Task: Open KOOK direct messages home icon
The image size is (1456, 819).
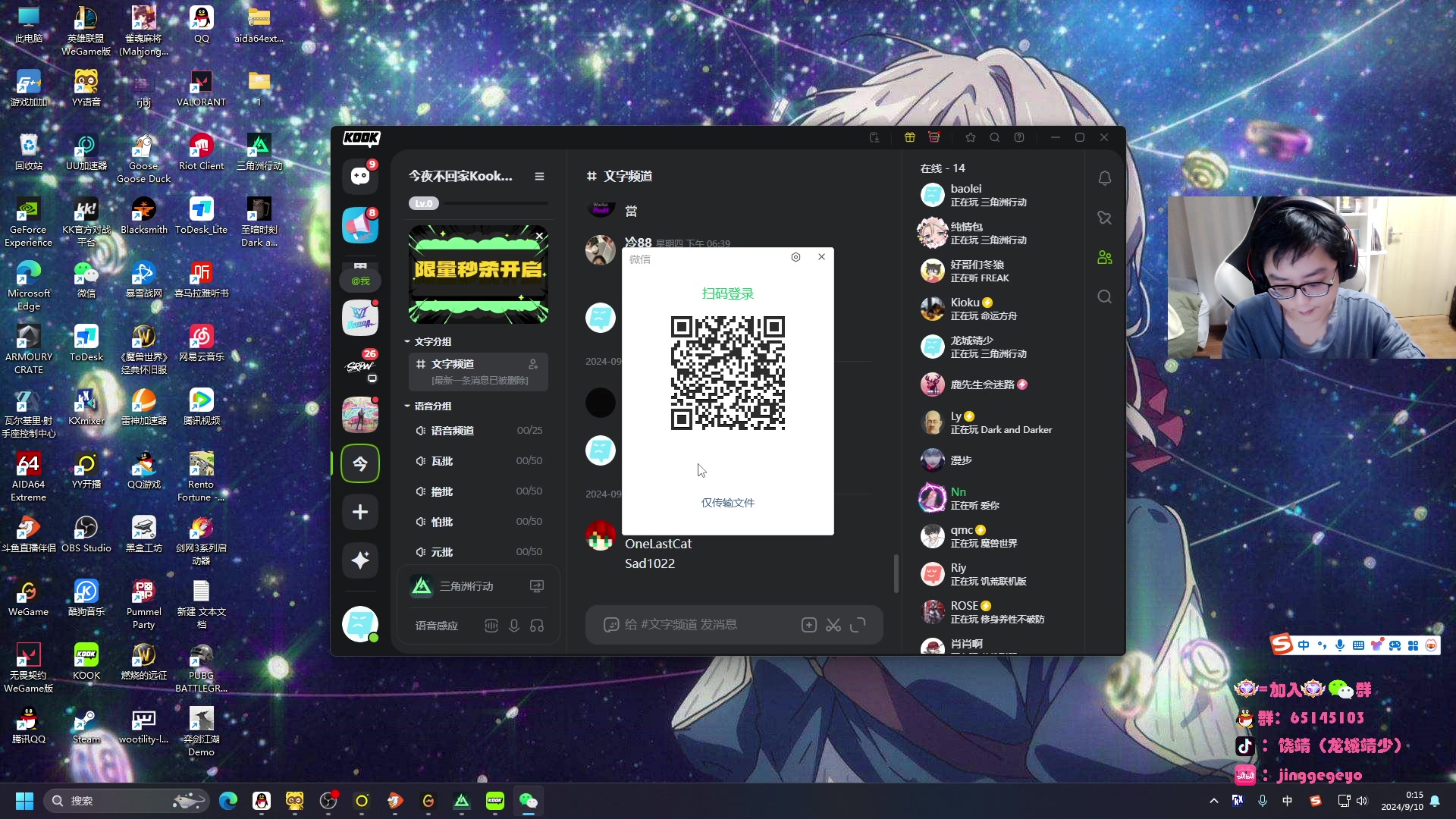Action: (360, 176)
